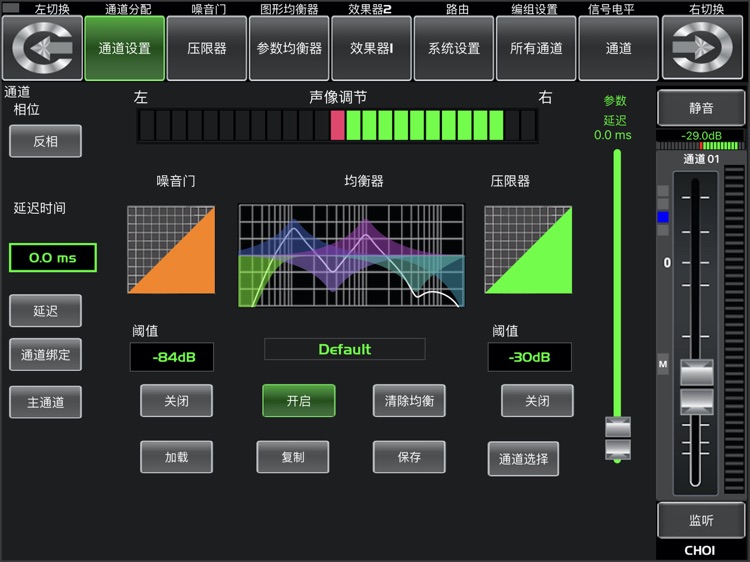The height and width of the screenshot is (562, 750).
Task: Click the blue indicator beside the fader
Action: click(x=663, y=217)
